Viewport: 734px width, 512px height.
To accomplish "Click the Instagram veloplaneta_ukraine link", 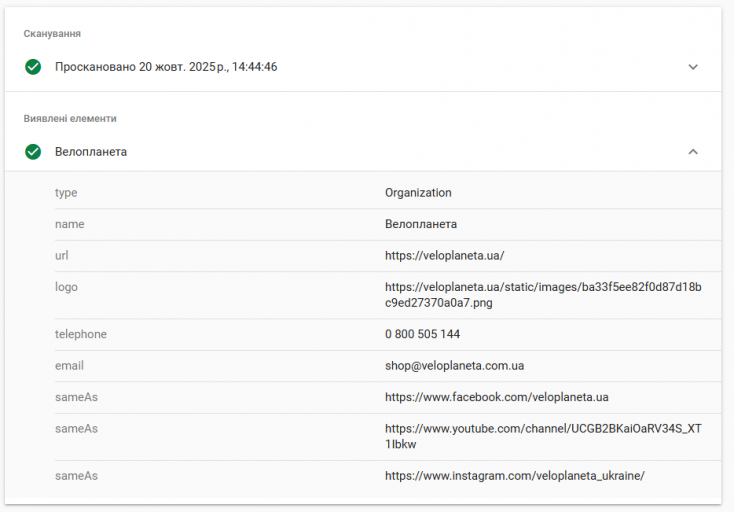I will pos(514,476).
